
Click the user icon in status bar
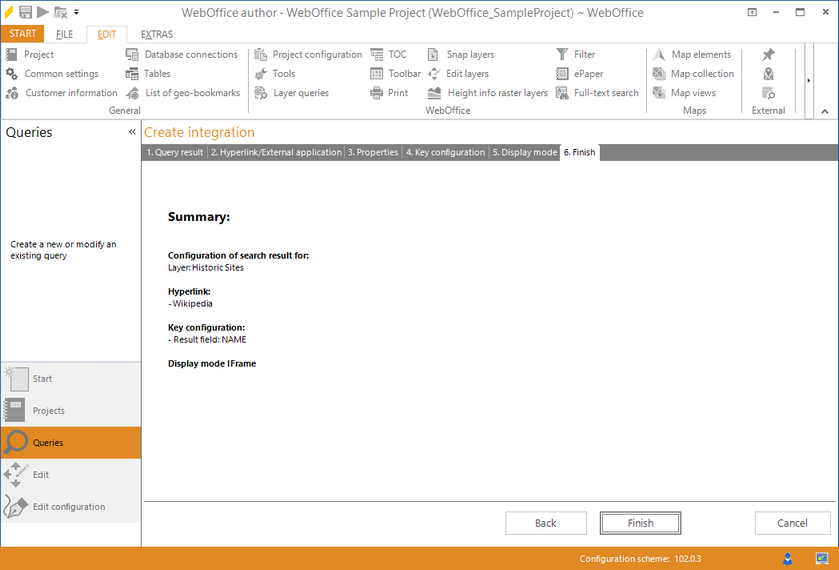tap(787, 559)
